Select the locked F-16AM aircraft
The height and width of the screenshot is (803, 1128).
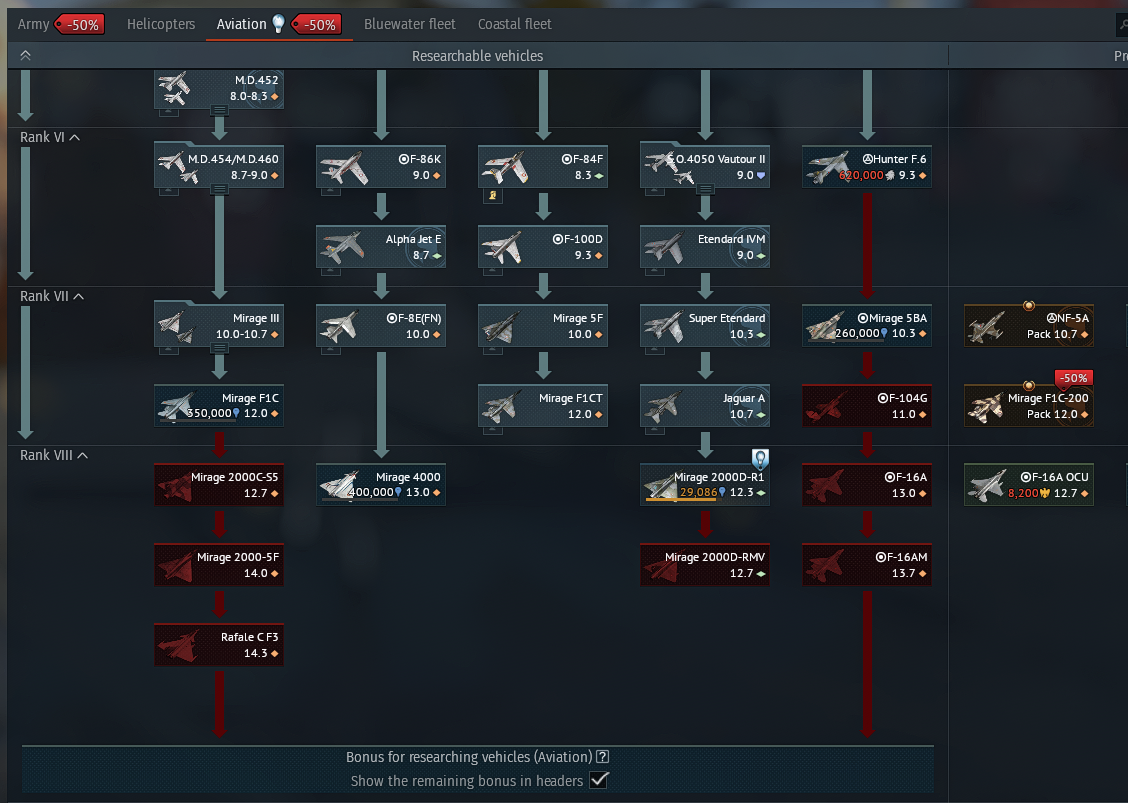point(867,564)
